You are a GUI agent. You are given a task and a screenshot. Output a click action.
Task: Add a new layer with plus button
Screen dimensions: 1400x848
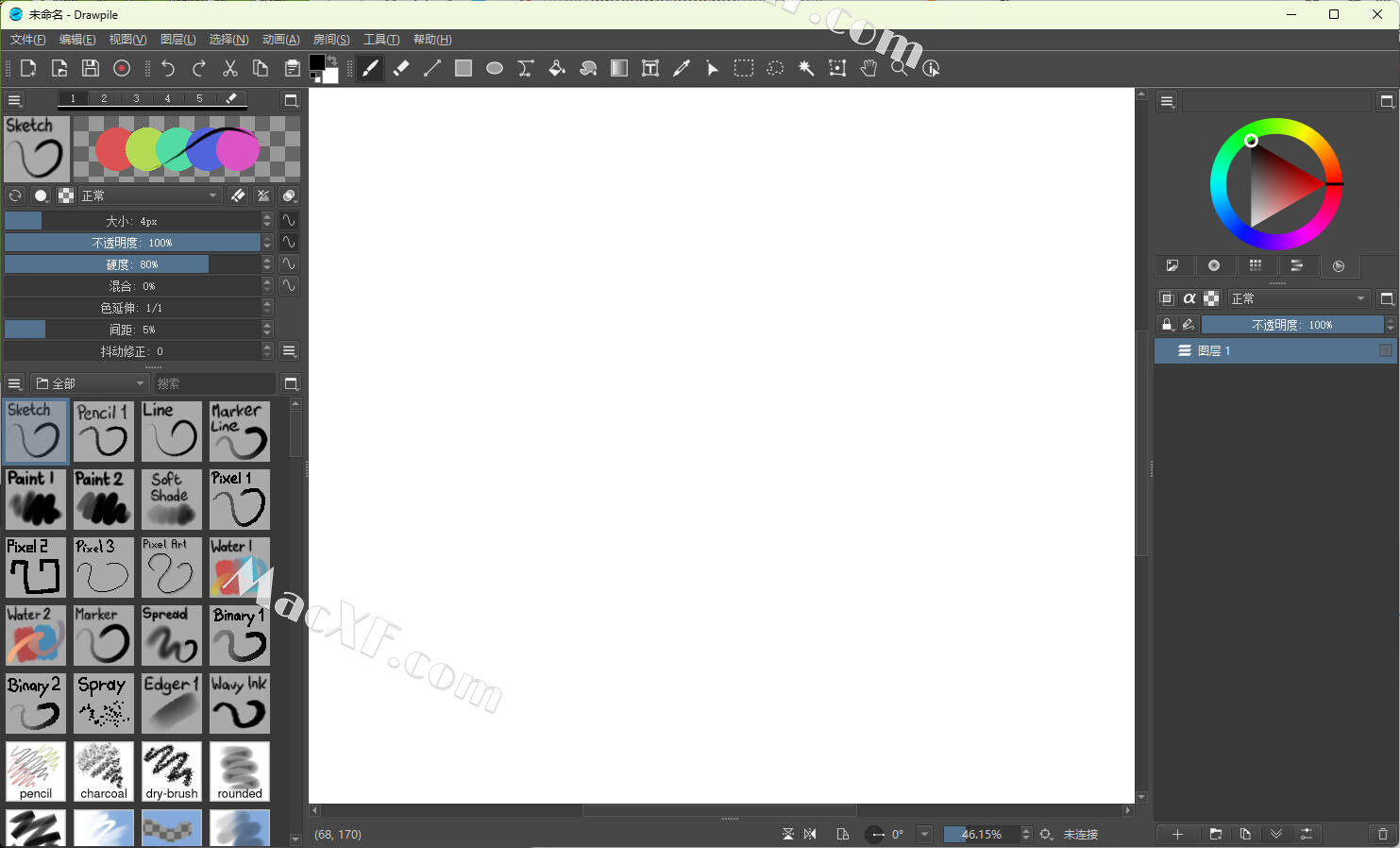[1177, 834]
